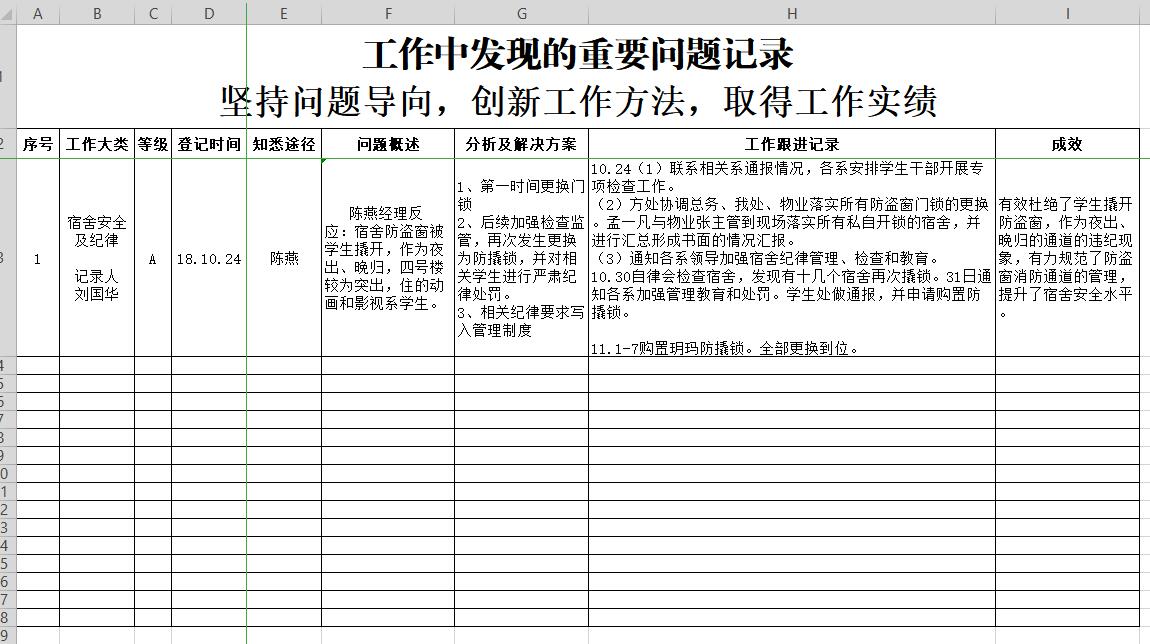Select column I header
This screenshot has height=644, width=1150.
(x=1068, y=13)
